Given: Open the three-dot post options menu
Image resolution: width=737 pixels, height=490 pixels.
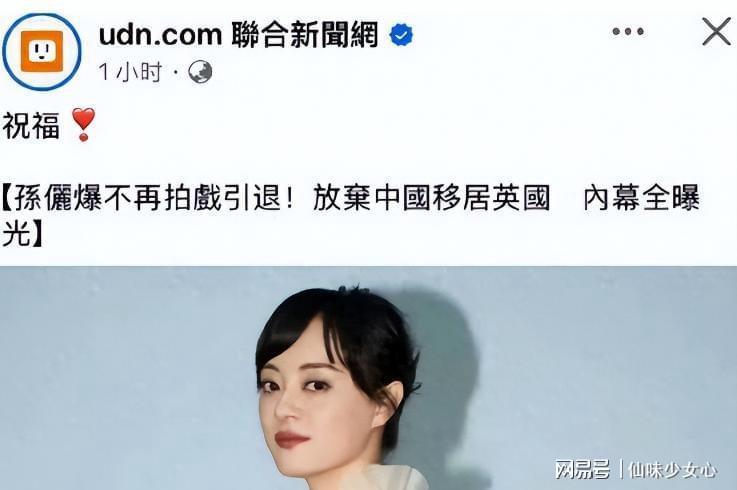Looking at the screenshot, I should click(628, 32).
